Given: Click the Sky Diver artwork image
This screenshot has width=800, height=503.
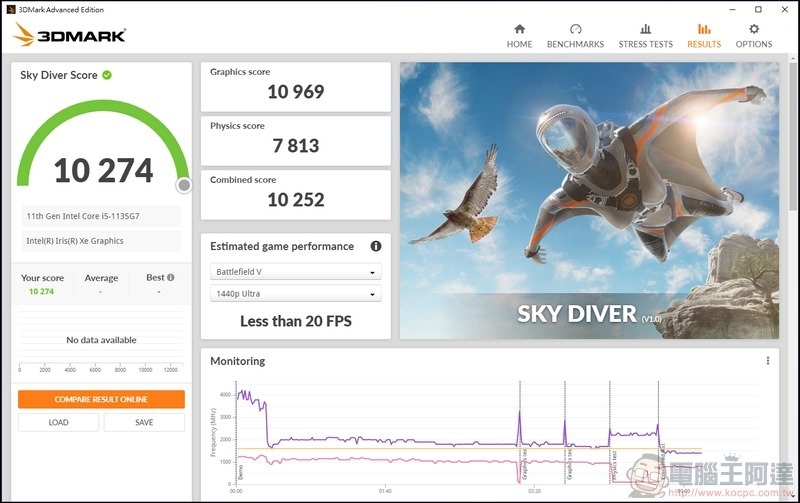Looking at the screenshot, I should click(589, 200).
